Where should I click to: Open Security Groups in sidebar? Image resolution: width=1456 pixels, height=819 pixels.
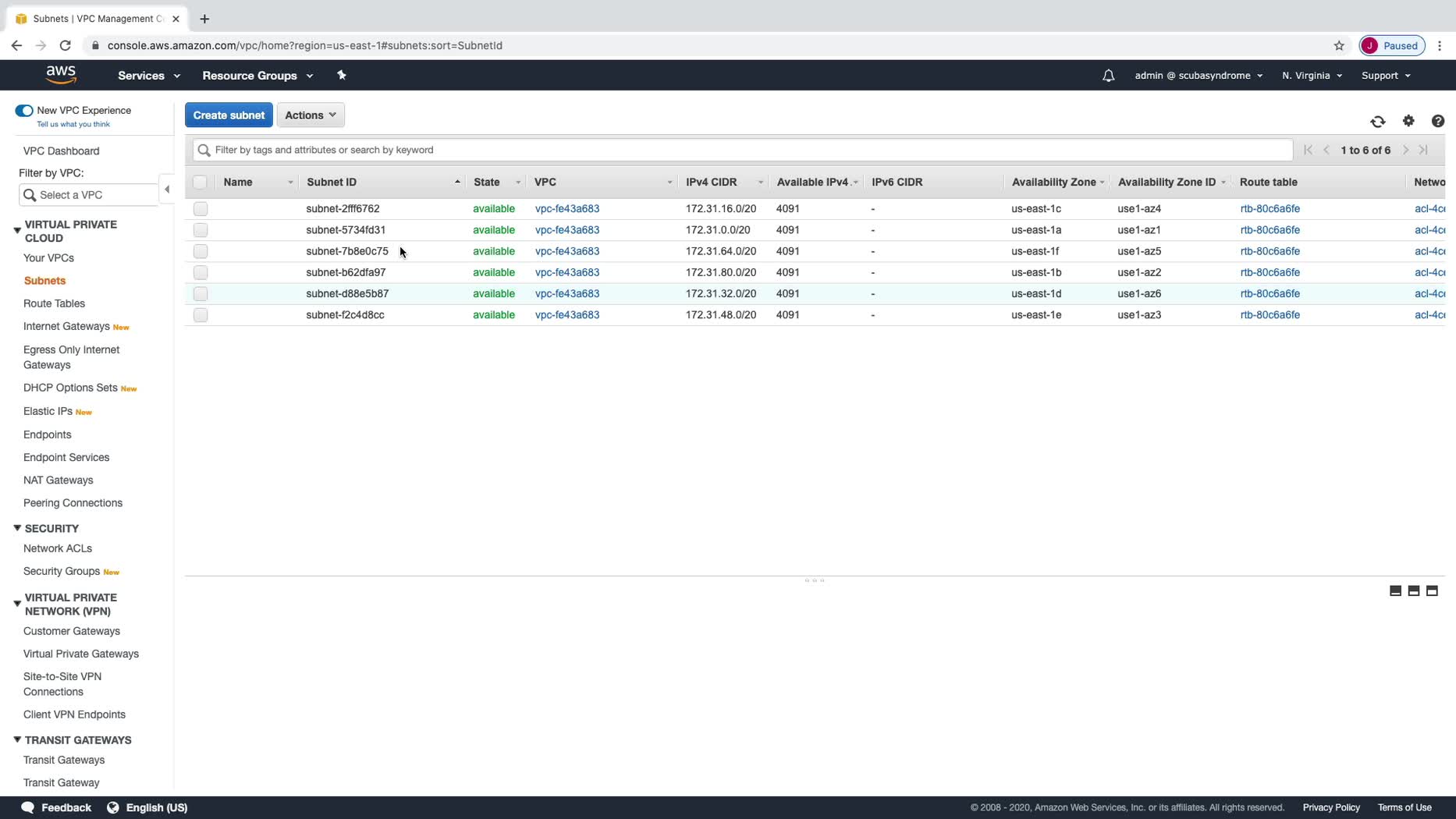coord(62,571)
